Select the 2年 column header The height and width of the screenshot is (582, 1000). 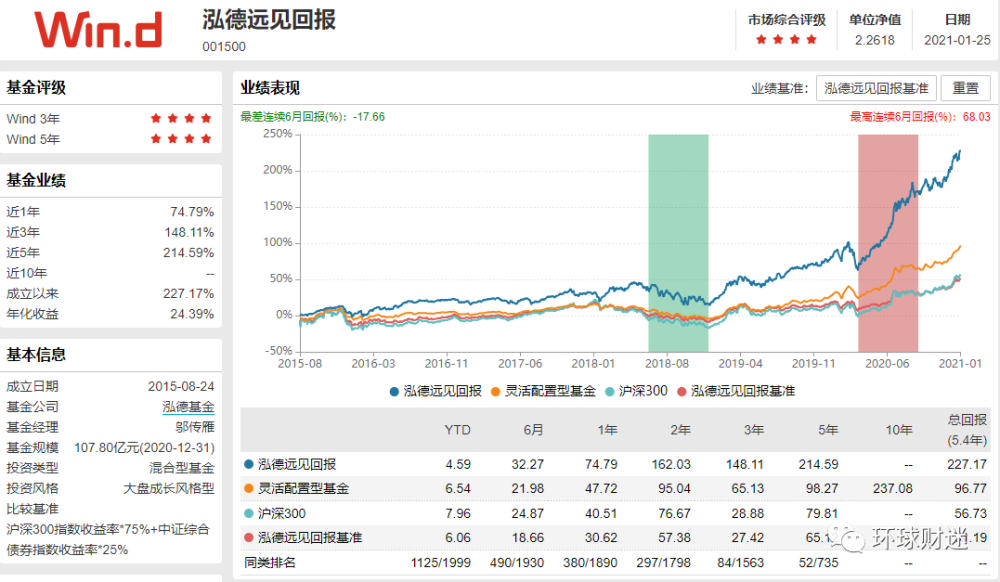[x=680, y=430]
